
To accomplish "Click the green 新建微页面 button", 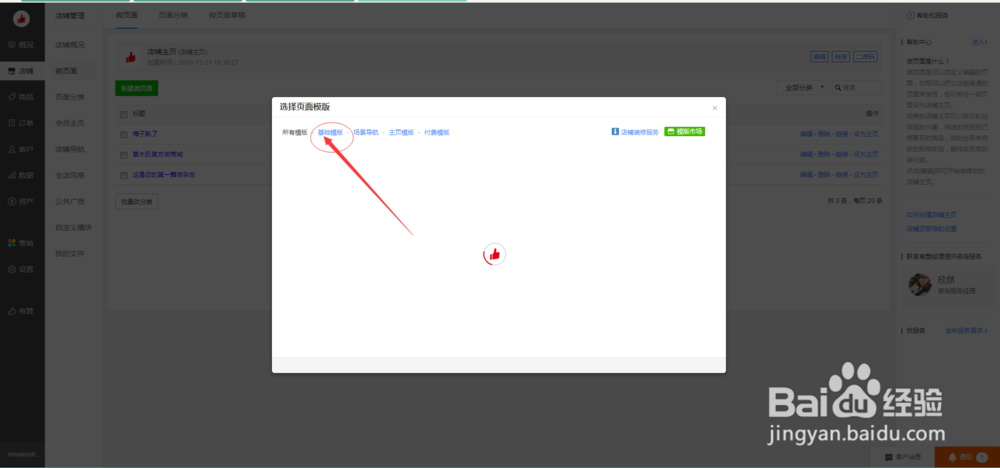I will click(x=136, y=89).
